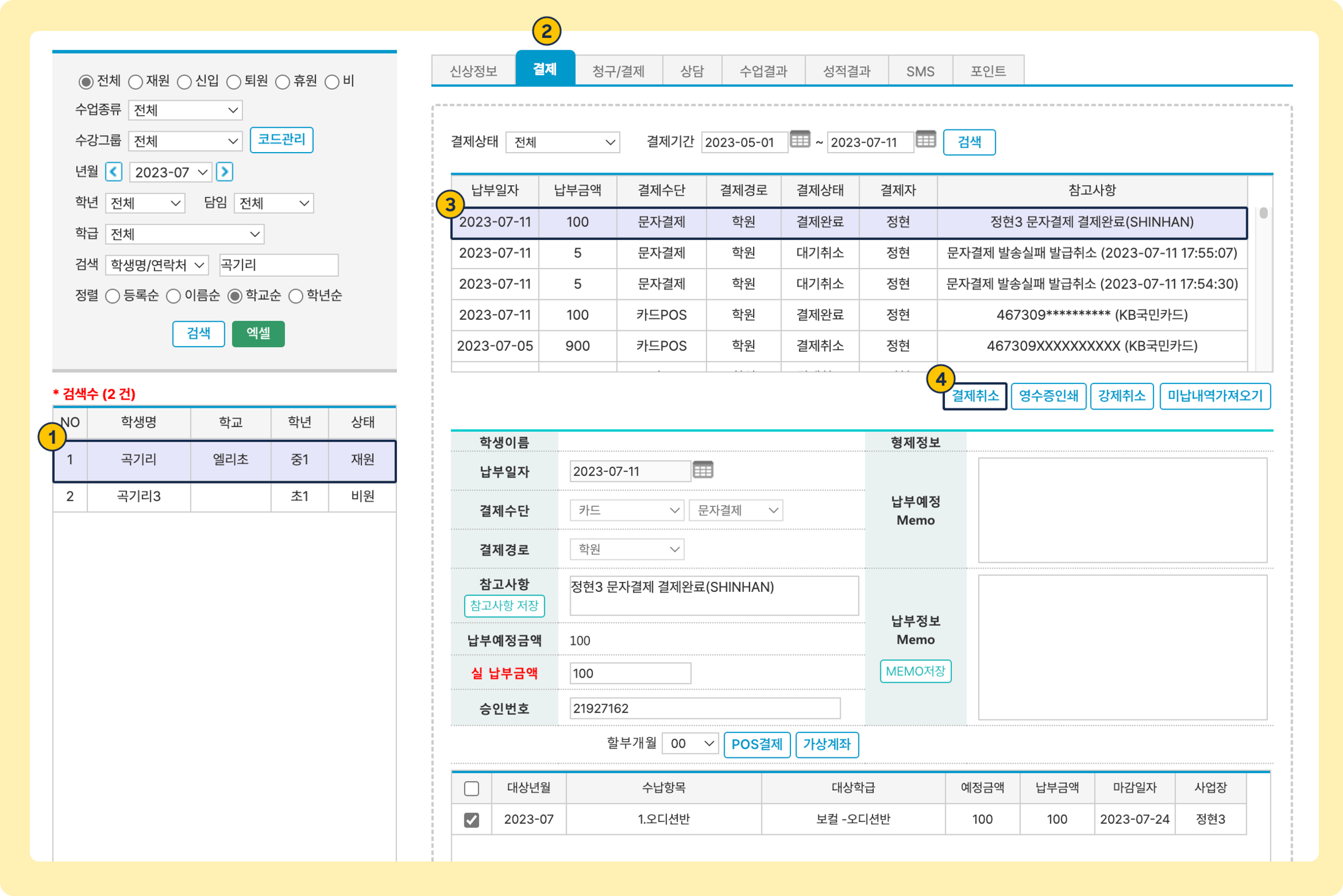
Task: Open the payment period start date calendar
Action: click(800, 140)
